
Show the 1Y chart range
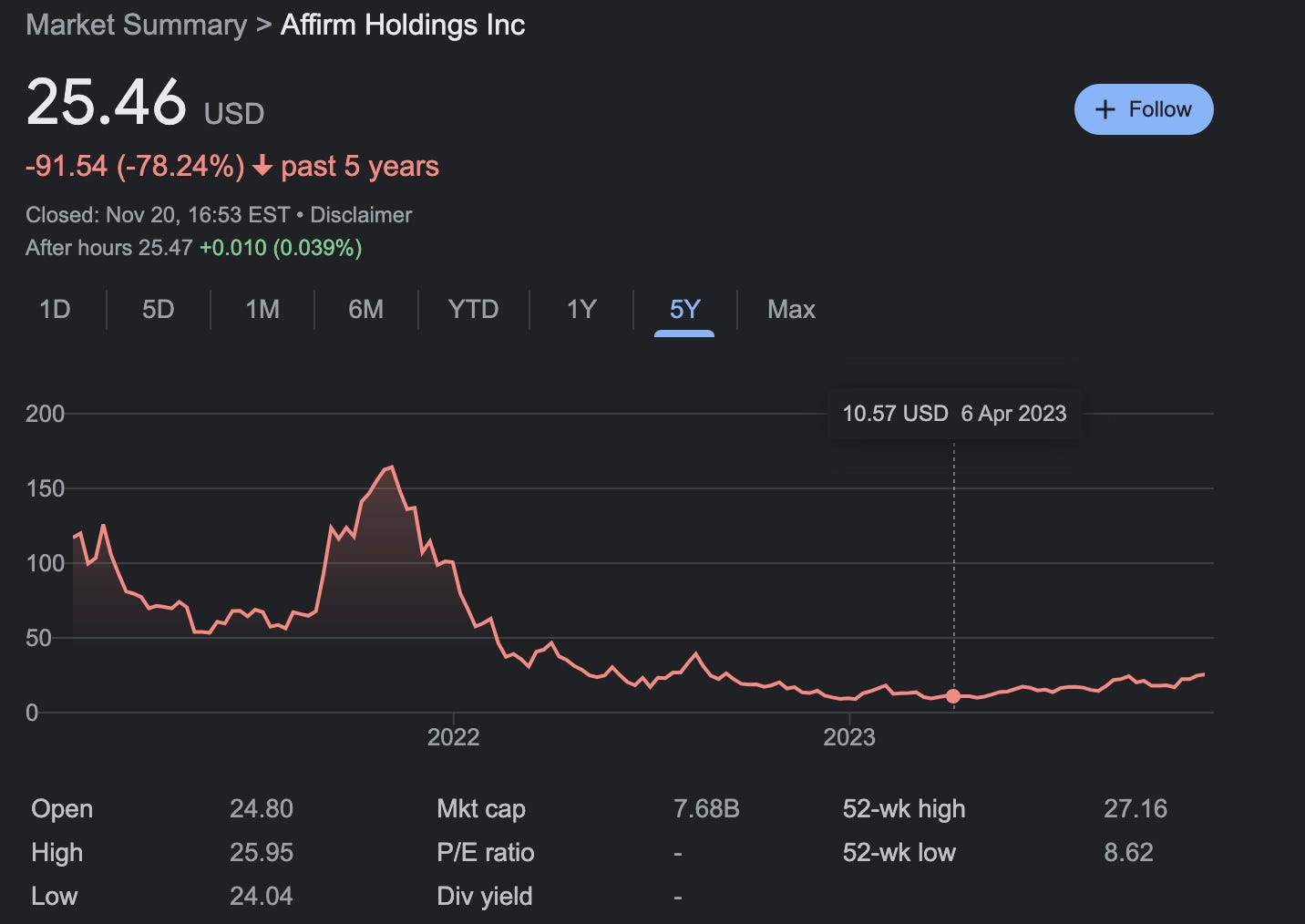tap(581, 310)
